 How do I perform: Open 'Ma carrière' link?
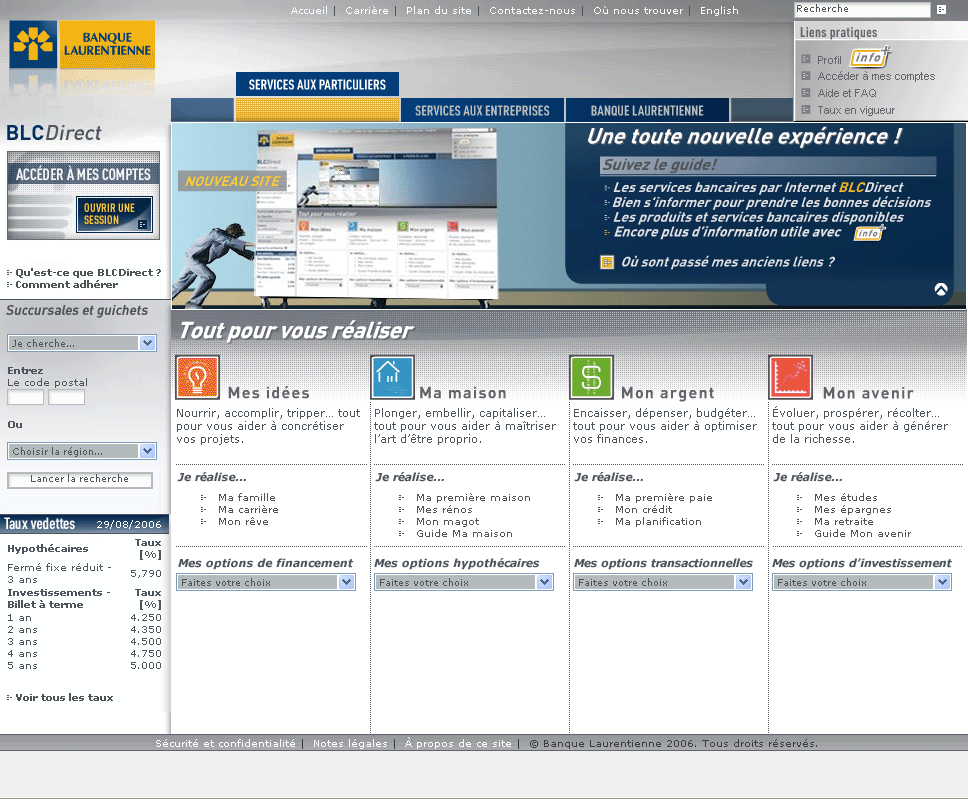click(248, 509)
